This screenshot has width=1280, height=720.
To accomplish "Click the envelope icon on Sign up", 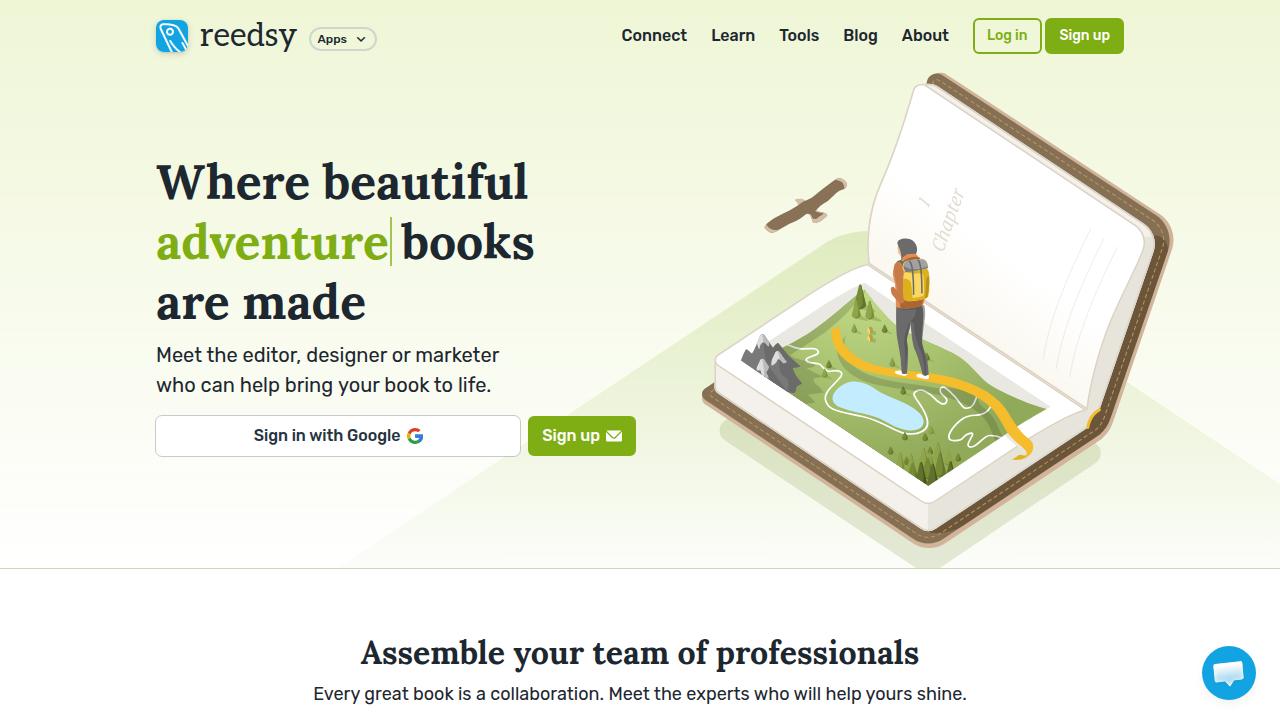I will coord(614,436).
